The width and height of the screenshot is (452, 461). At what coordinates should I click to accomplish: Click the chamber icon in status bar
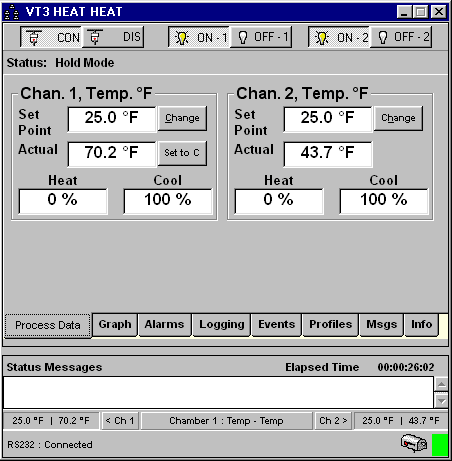pyautogui.click(x=414, y=443)
